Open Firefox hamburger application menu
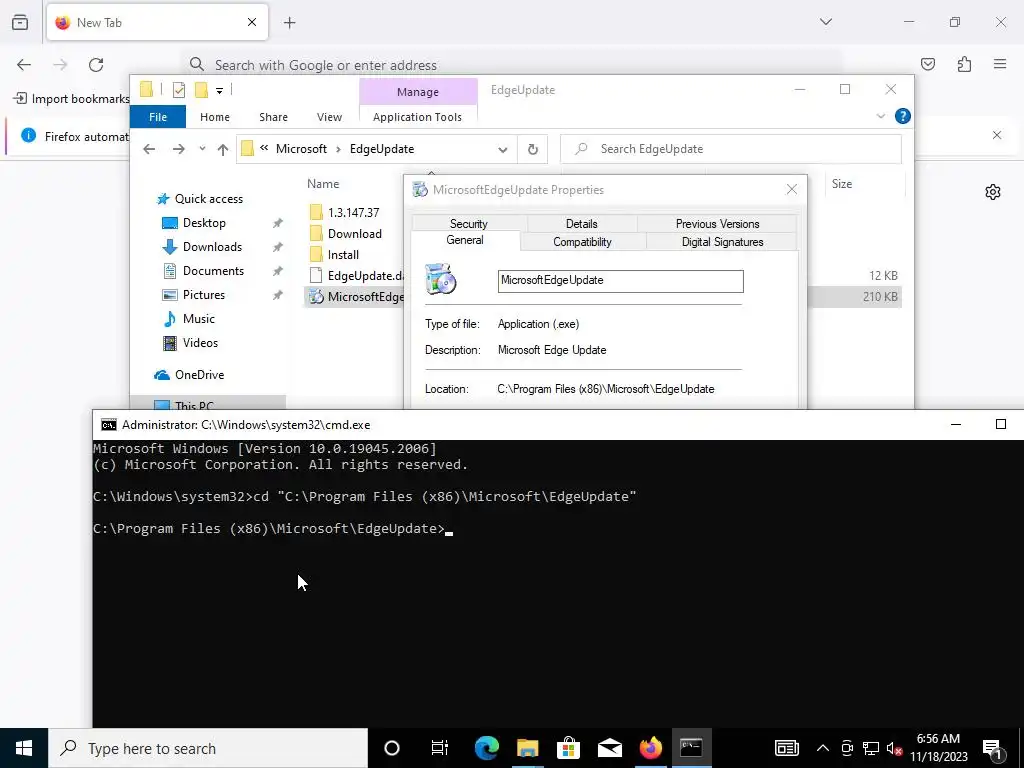Screen dimensions: 1024x768 coord(1000,64)
